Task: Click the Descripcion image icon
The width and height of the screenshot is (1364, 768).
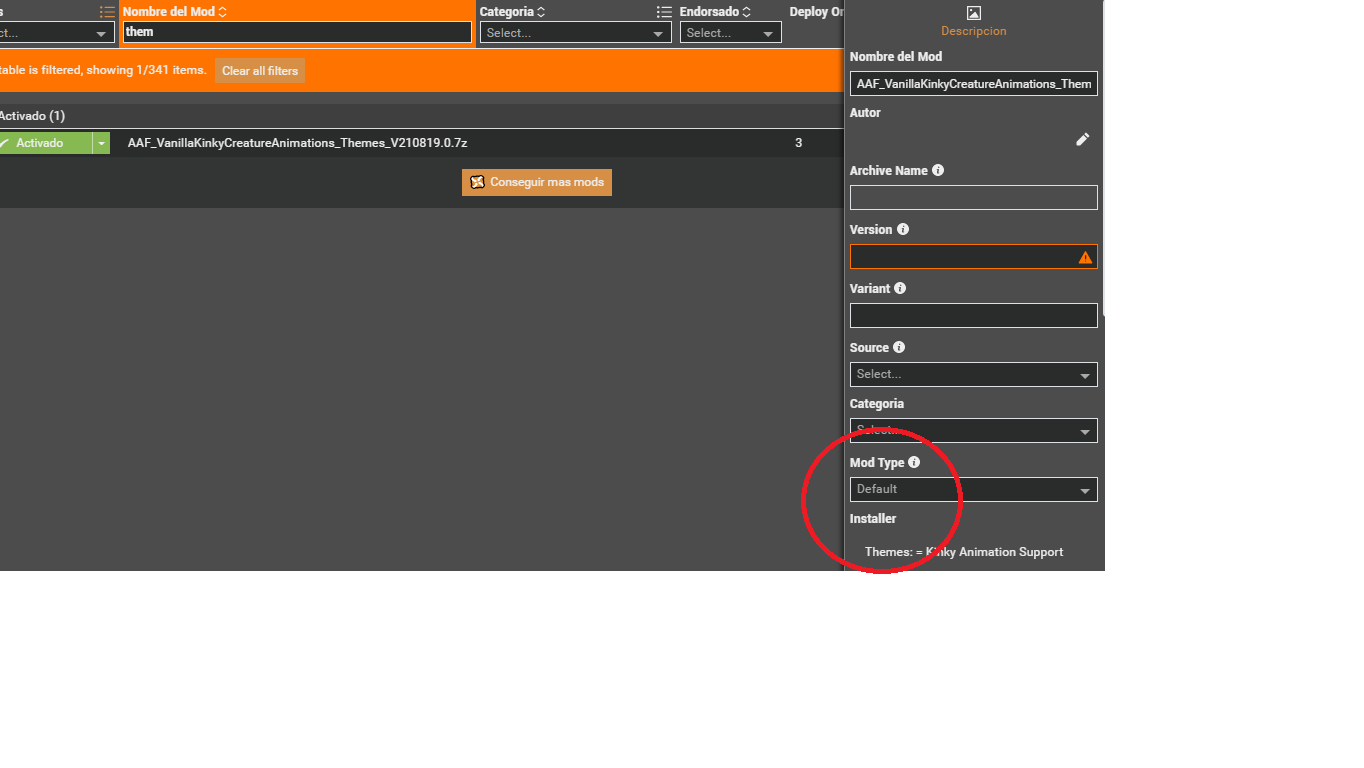Action: coord(973,13)
